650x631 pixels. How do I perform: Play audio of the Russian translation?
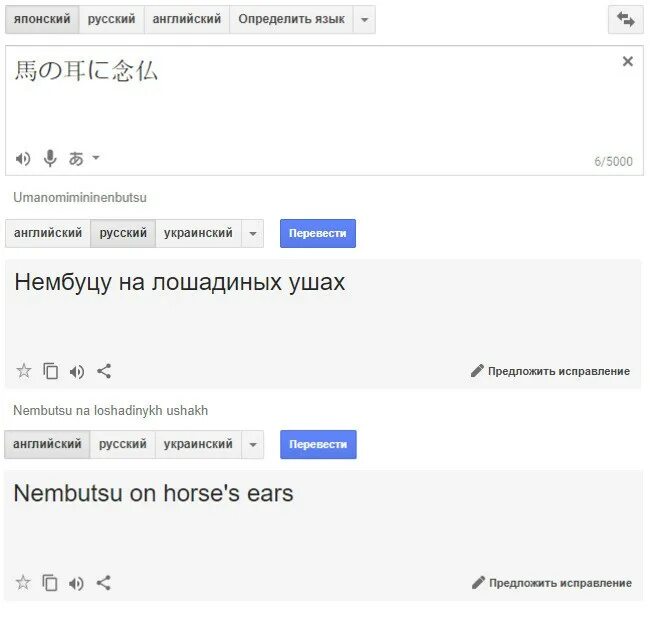pos(77,371)
